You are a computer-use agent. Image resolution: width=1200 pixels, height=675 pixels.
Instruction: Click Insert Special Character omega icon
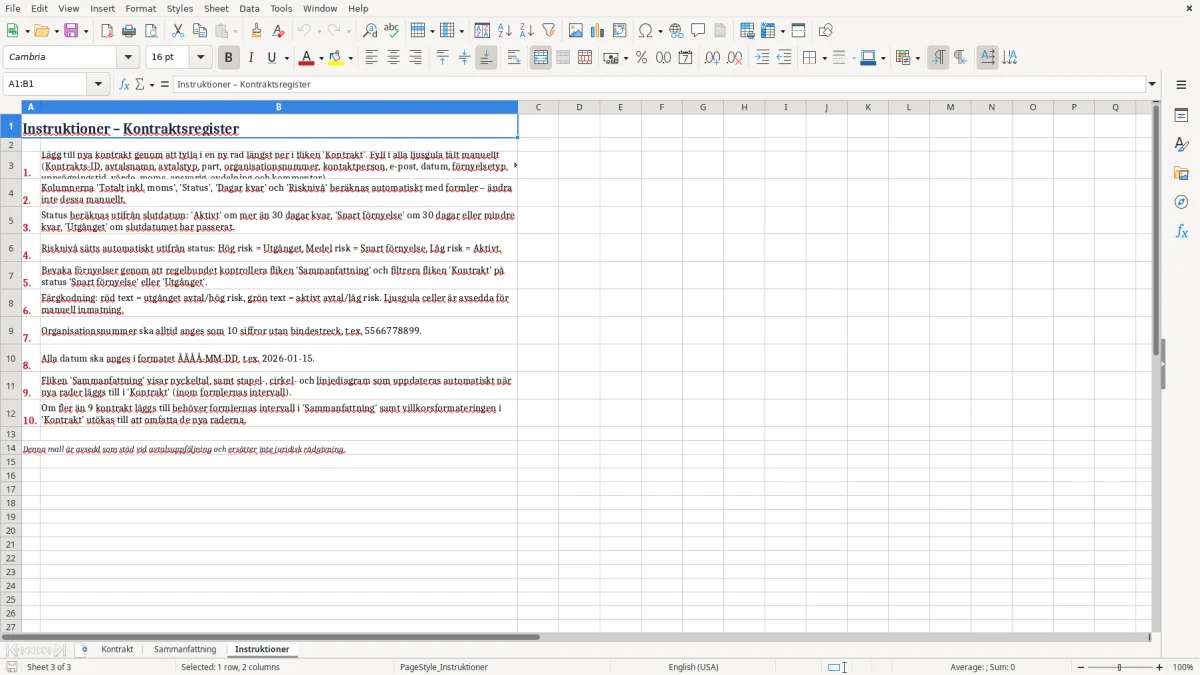(645, 31)
